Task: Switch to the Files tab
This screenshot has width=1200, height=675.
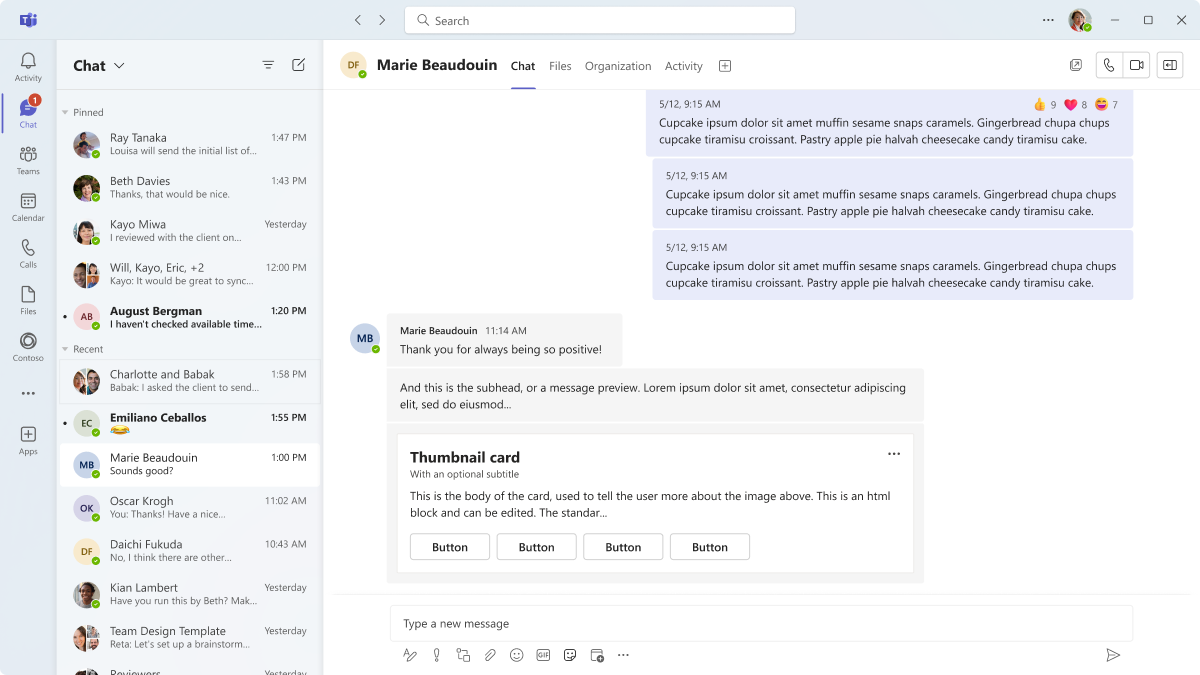Action: coord(560,66)
